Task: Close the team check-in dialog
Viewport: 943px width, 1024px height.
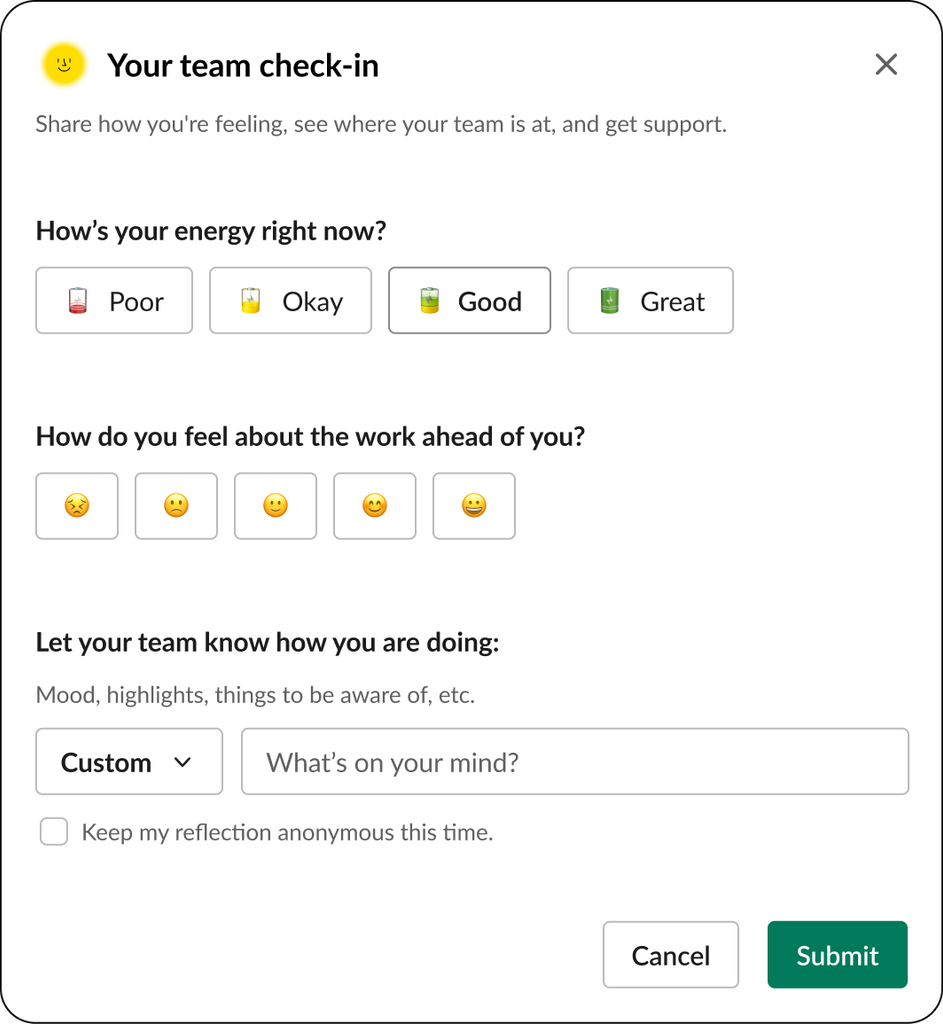Action: pos(886,65)
